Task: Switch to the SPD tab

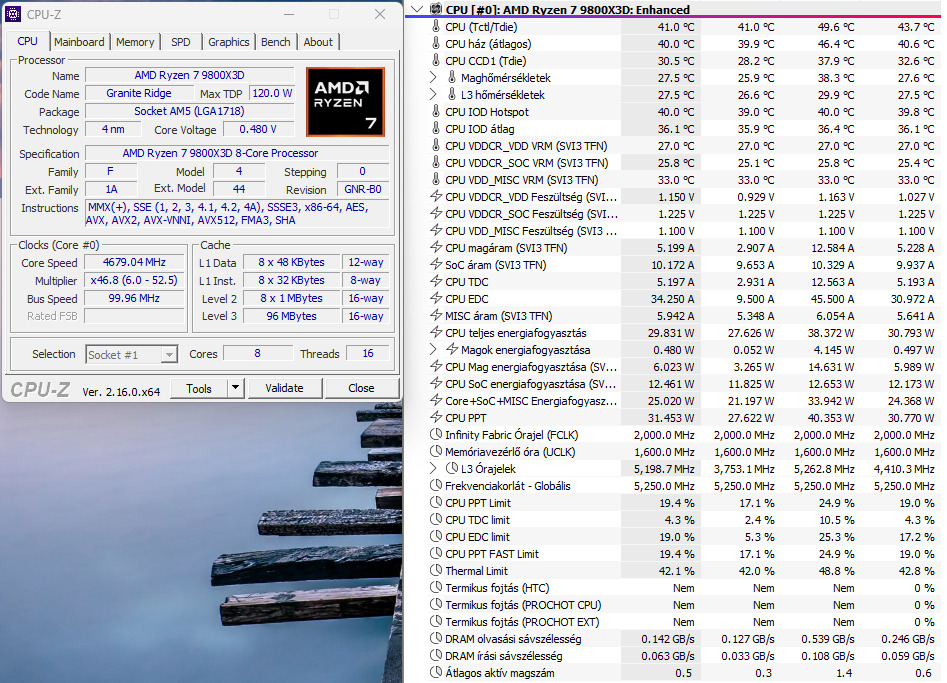Action: pyautogui.click(x=181, y=42)
